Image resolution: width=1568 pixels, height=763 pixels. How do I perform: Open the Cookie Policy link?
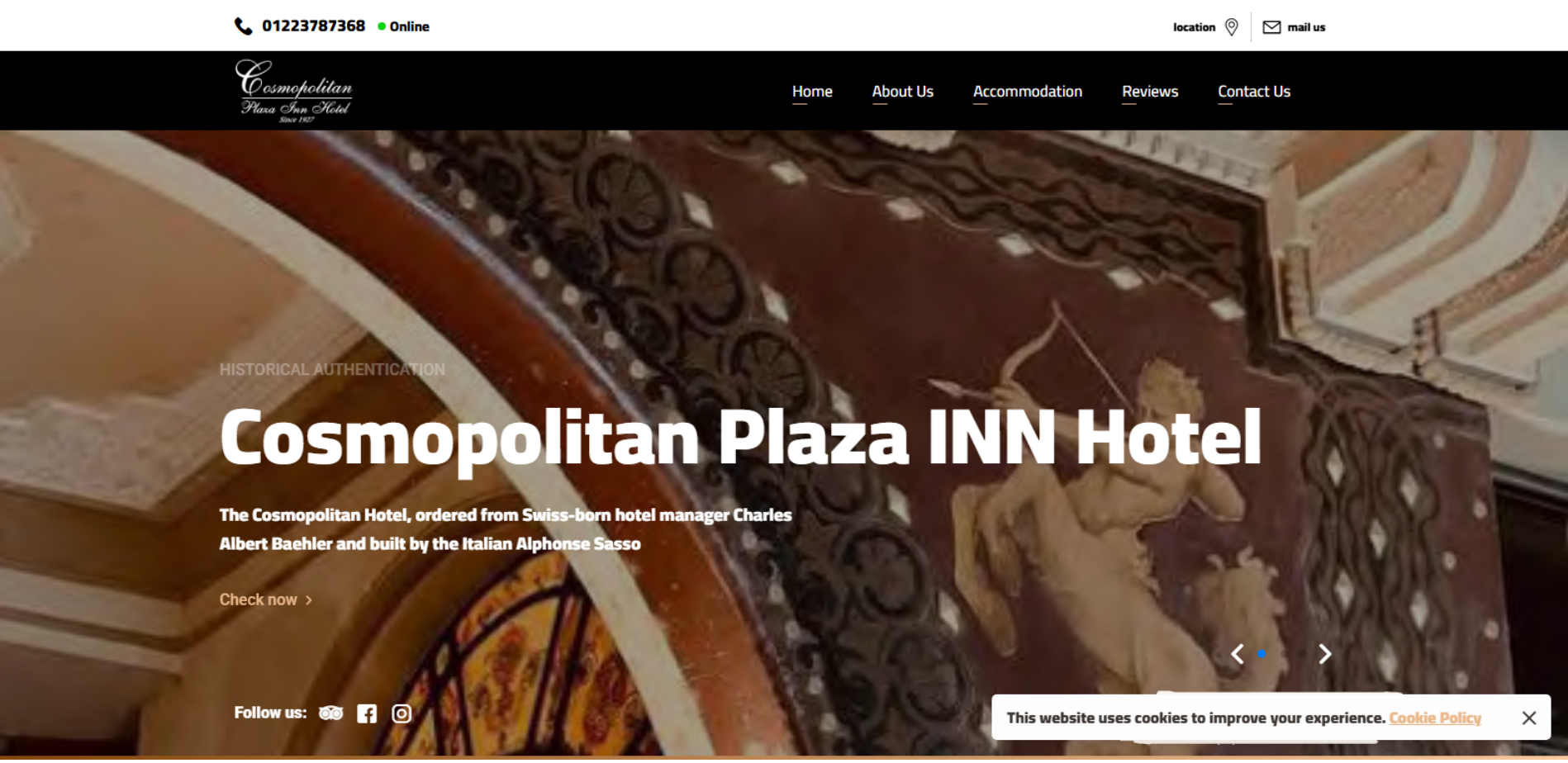click(1435, 718)
